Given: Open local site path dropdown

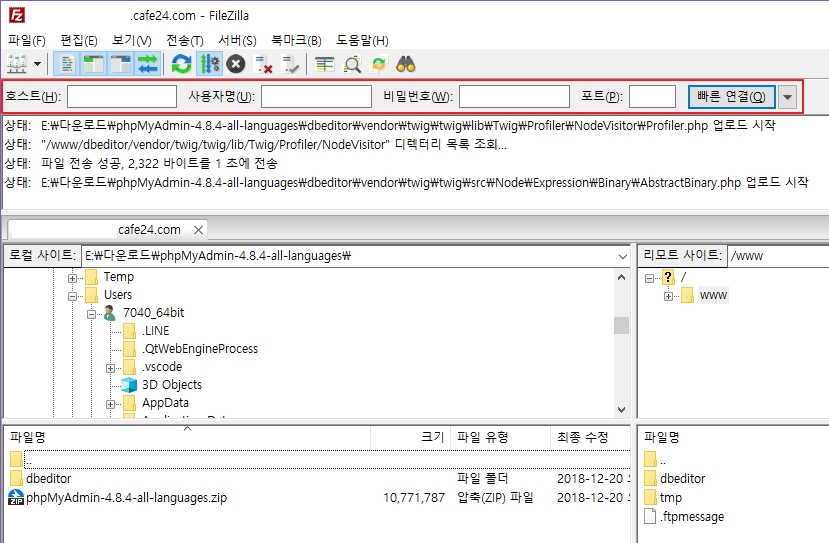Looking at the screenshot, I should [x=622, y=256].
